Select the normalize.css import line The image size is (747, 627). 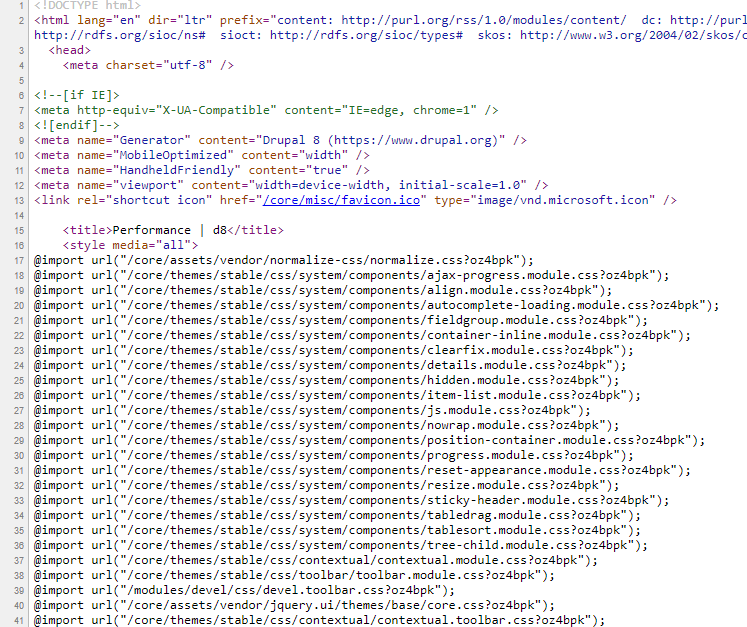click(283, 260)
